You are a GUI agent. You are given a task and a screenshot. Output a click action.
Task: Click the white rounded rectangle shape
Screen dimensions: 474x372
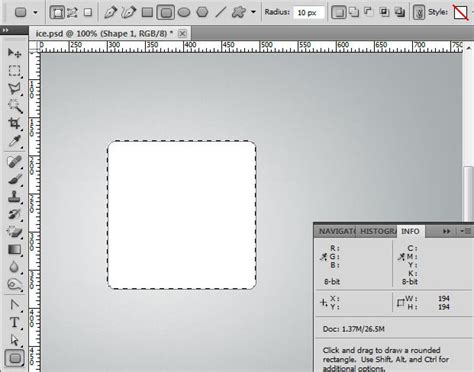tap(182, 215)
